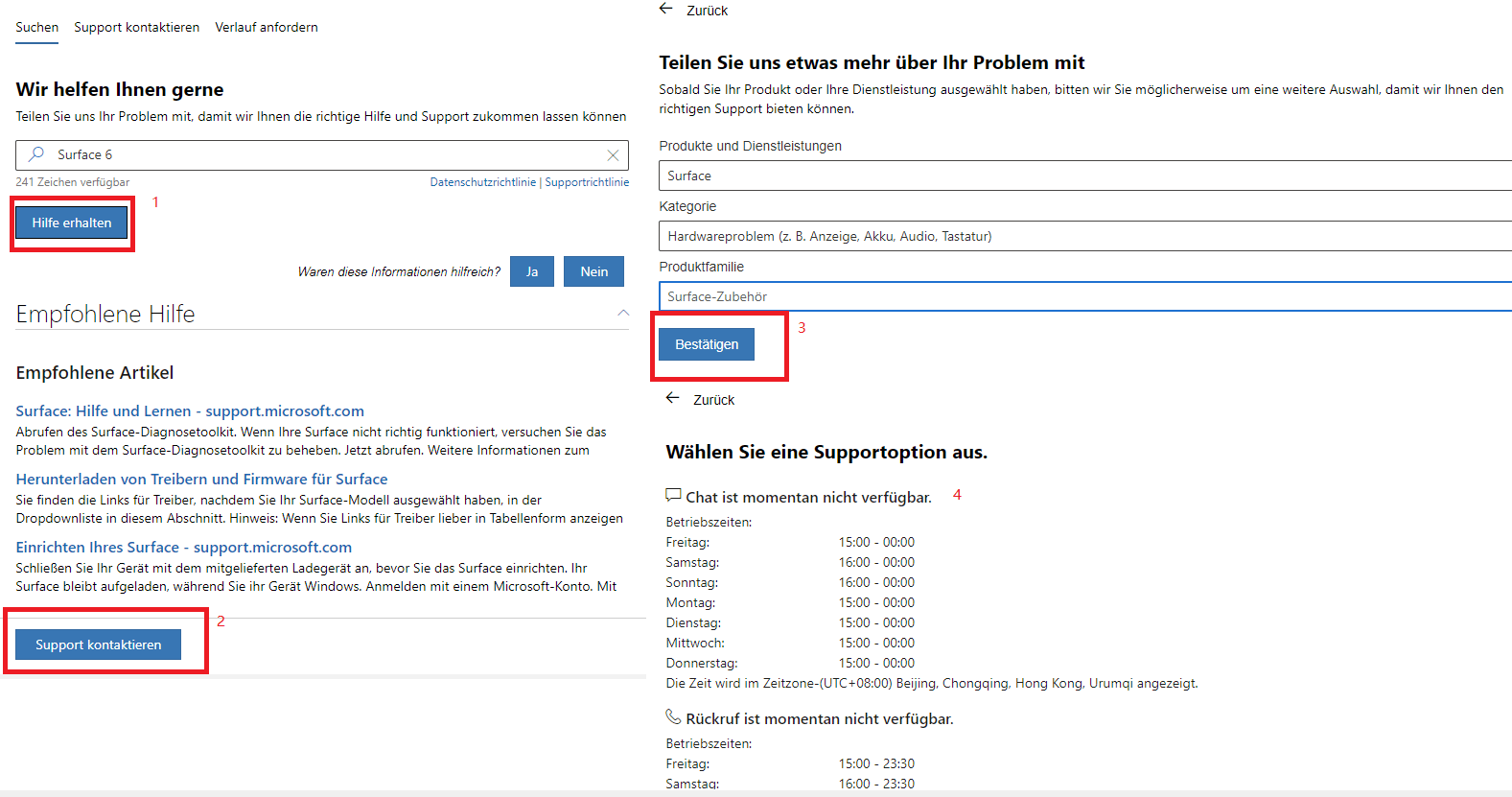The width and height of the screenshot is (1512, 797).
Task: Click the Donnerstag chat hours row
Action: click(x=791, y=663)
